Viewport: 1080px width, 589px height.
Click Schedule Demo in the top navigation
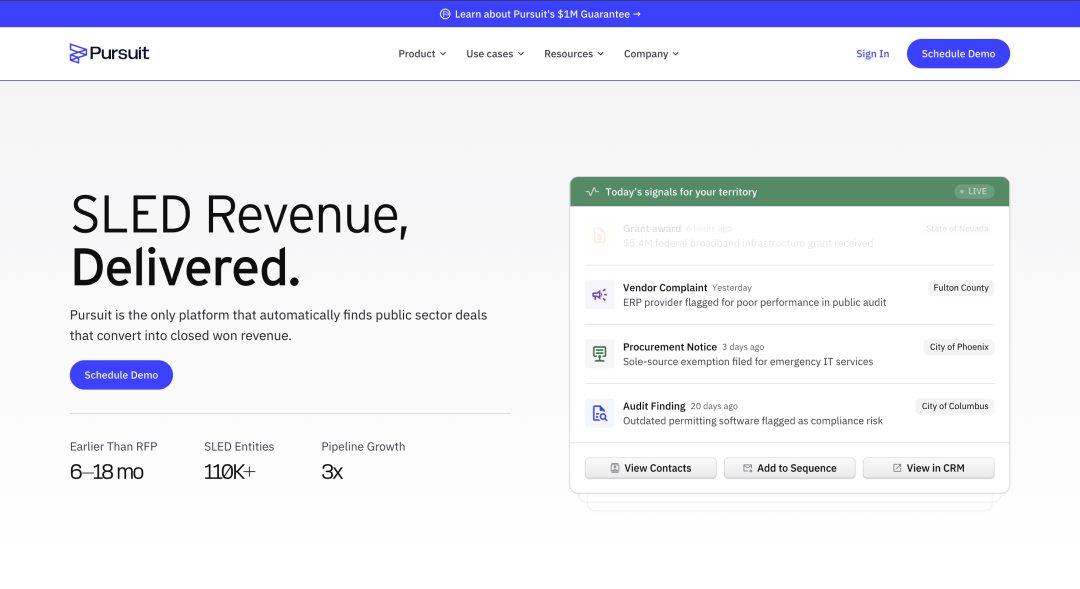tap(958, 54)
